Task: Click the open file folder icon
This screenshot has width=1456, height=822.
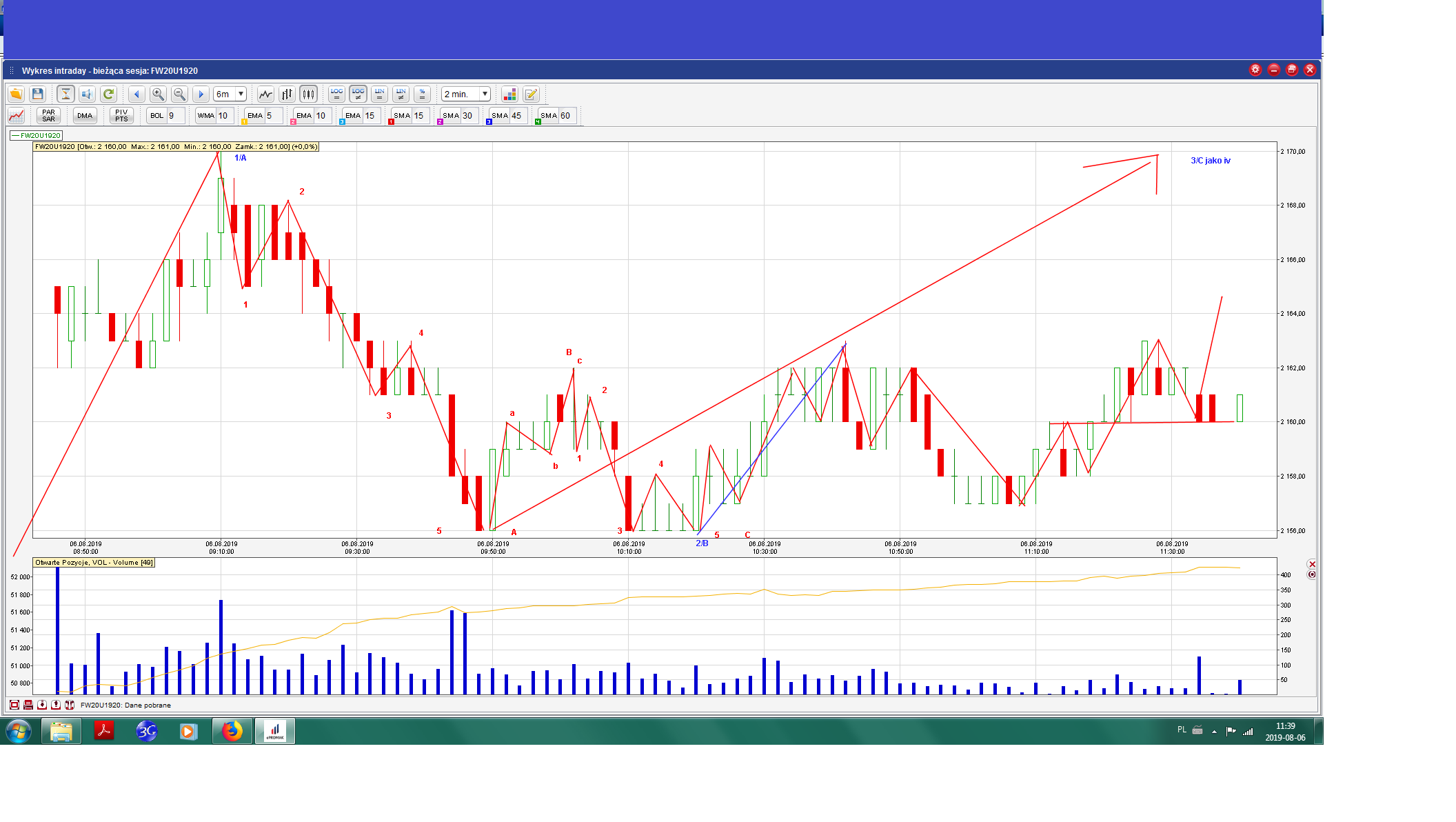Action: [x=16, y=94]
